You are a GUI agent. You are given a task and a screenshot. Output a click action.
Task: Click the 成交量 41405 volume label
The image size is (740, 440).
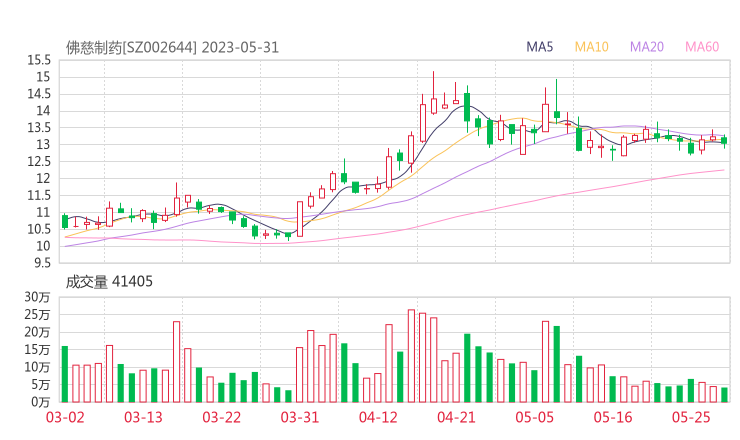109,282
